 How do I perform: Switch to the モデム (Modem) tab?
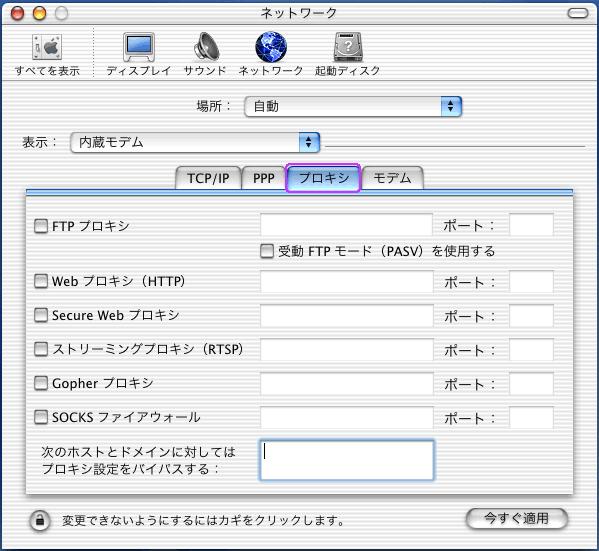click(392, 178)
